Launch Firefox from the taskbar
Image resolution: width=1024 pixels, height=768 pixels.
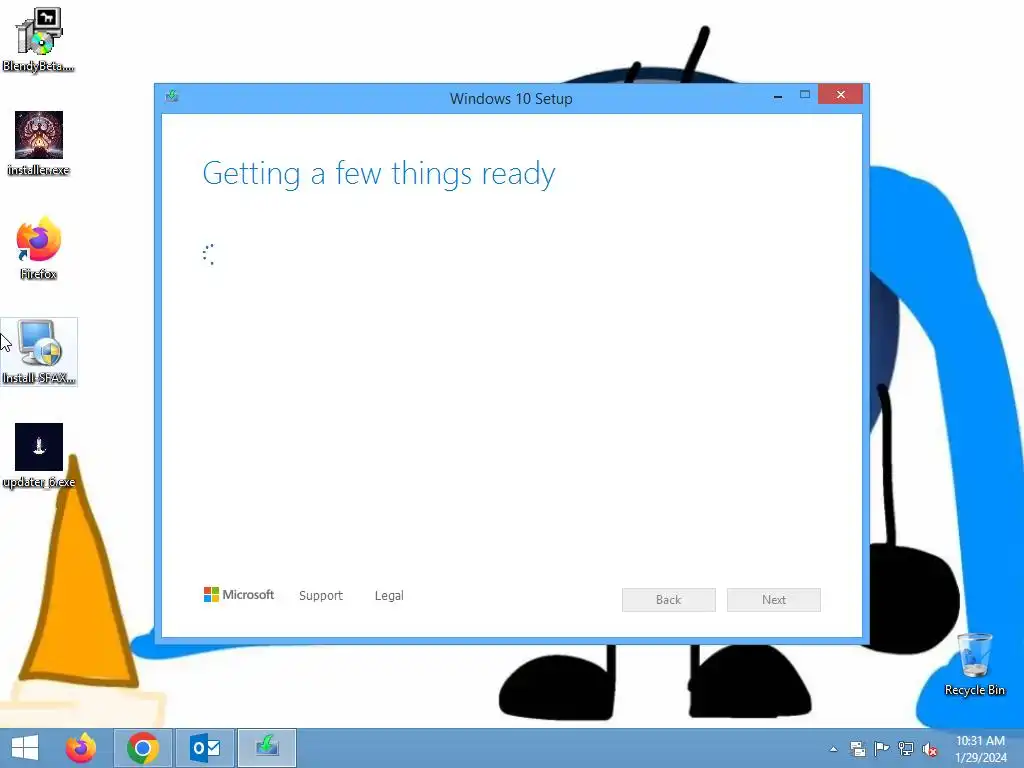pyautogui.click(x=81, y=748)
